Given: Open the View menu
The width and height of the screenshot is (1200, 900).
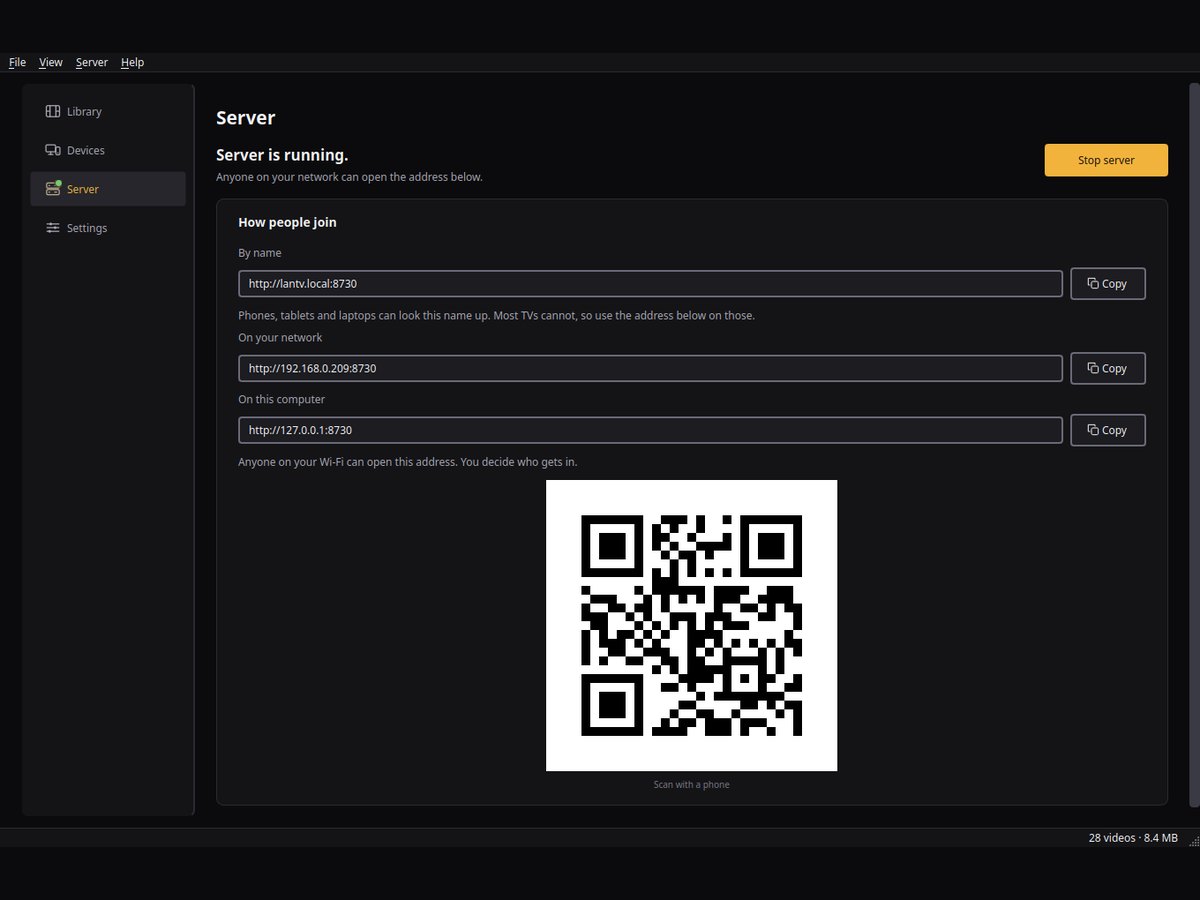Looking at the screenshot, I should click(50, 62).
